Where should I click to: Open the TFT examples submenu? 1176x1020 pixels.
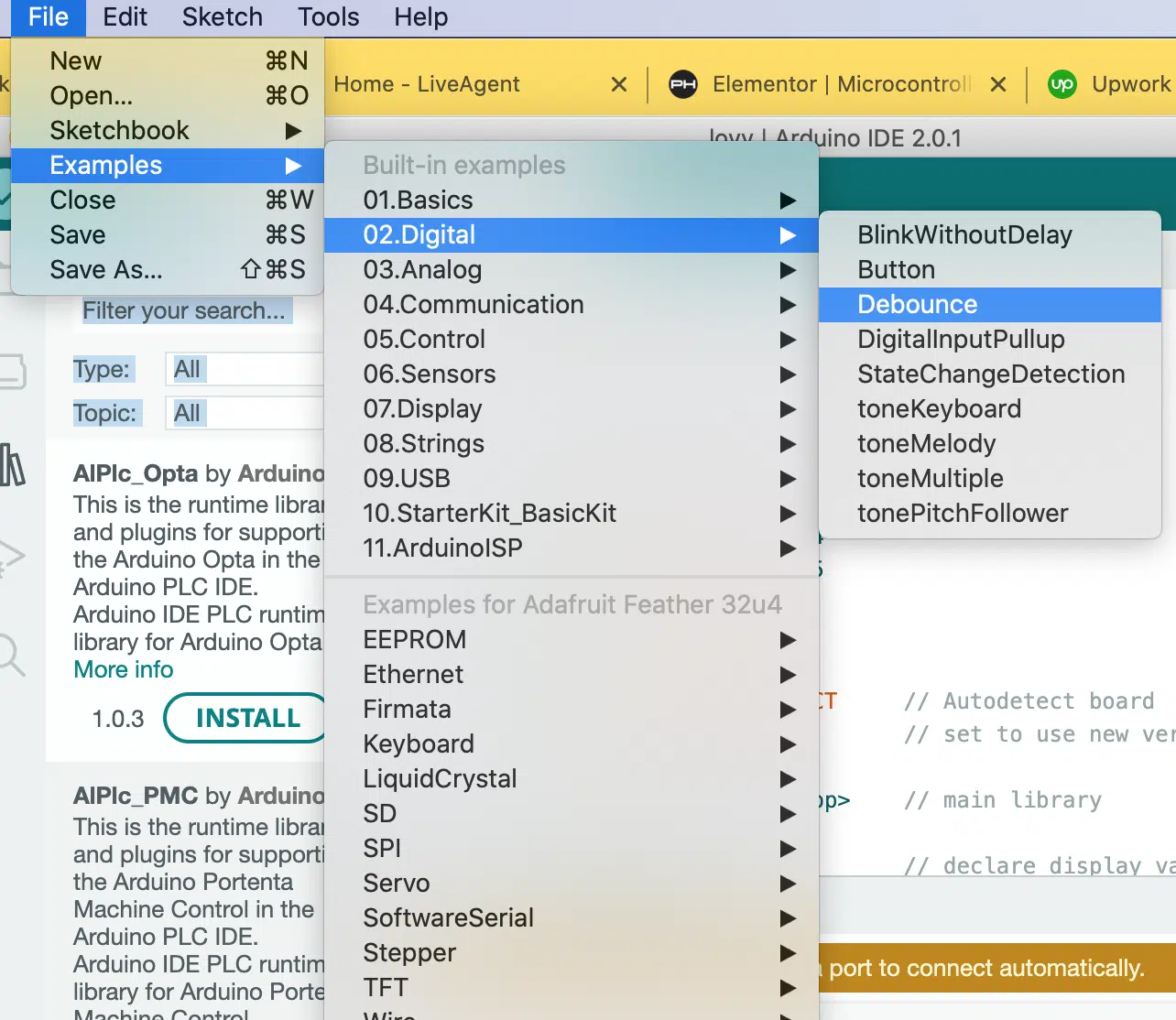click(572, 988)
